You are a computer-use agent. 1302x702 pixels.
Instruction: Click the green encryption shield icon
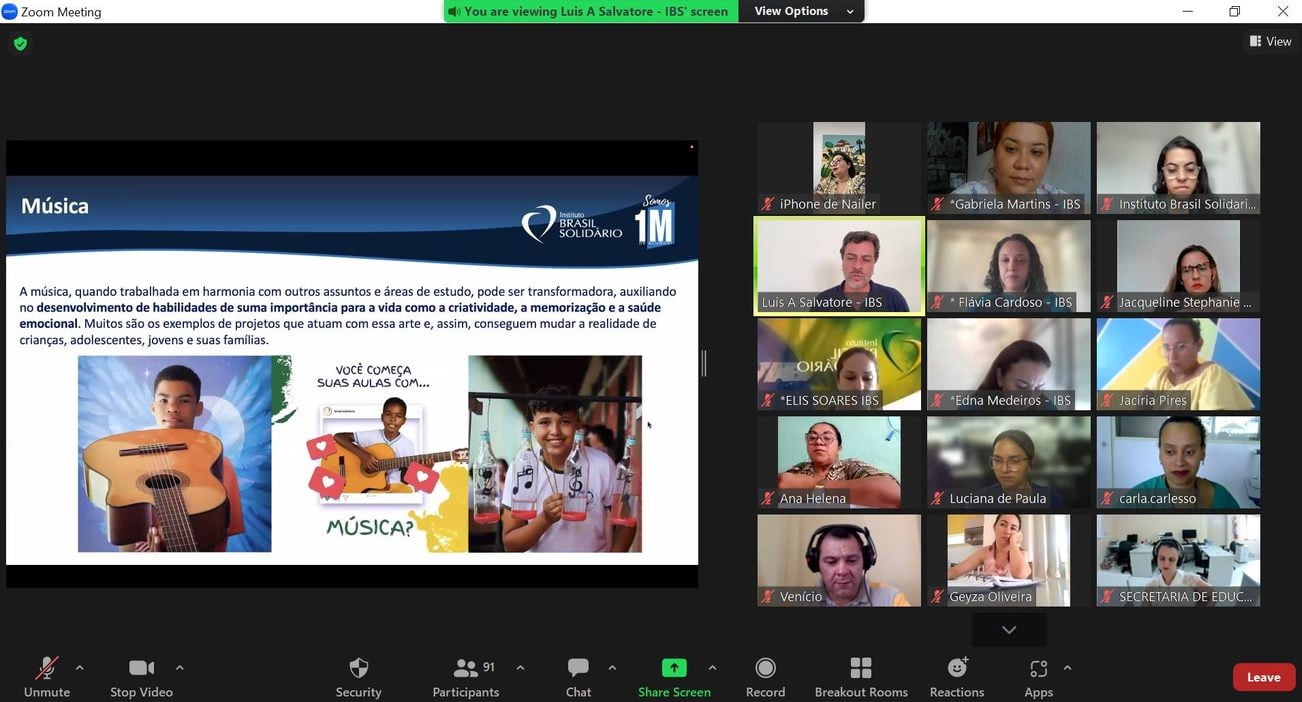coord(20,44)
